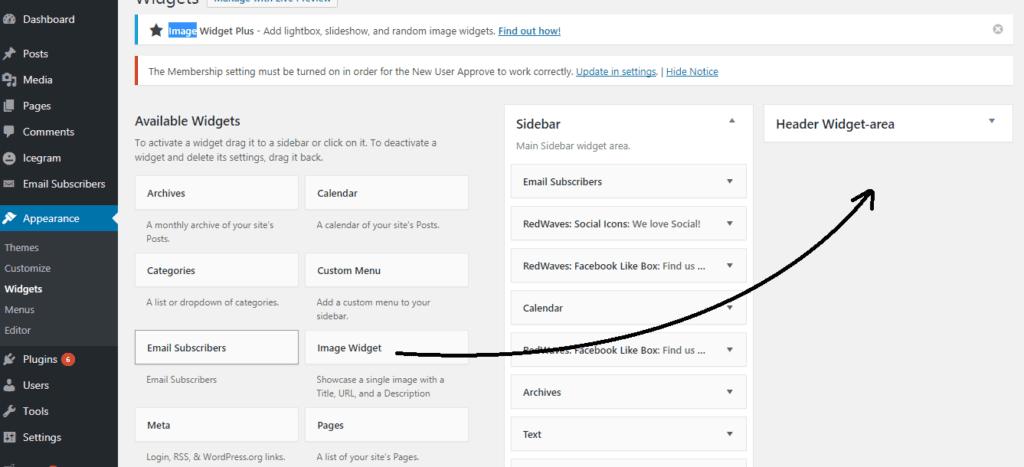1024x467 pixels.
Task: Click the Comments bubble icon
Action: coord(9,132)
